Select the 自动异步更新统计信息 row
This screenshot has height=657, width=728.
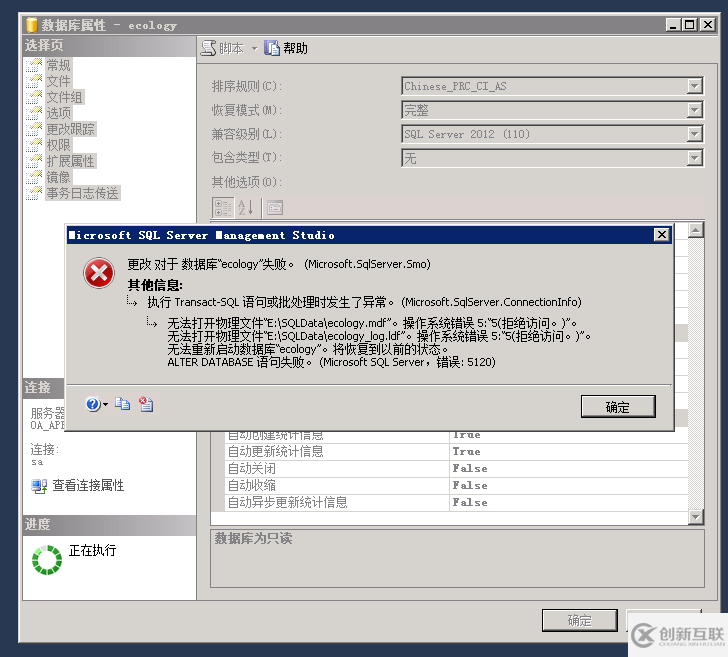click(450, 503)
